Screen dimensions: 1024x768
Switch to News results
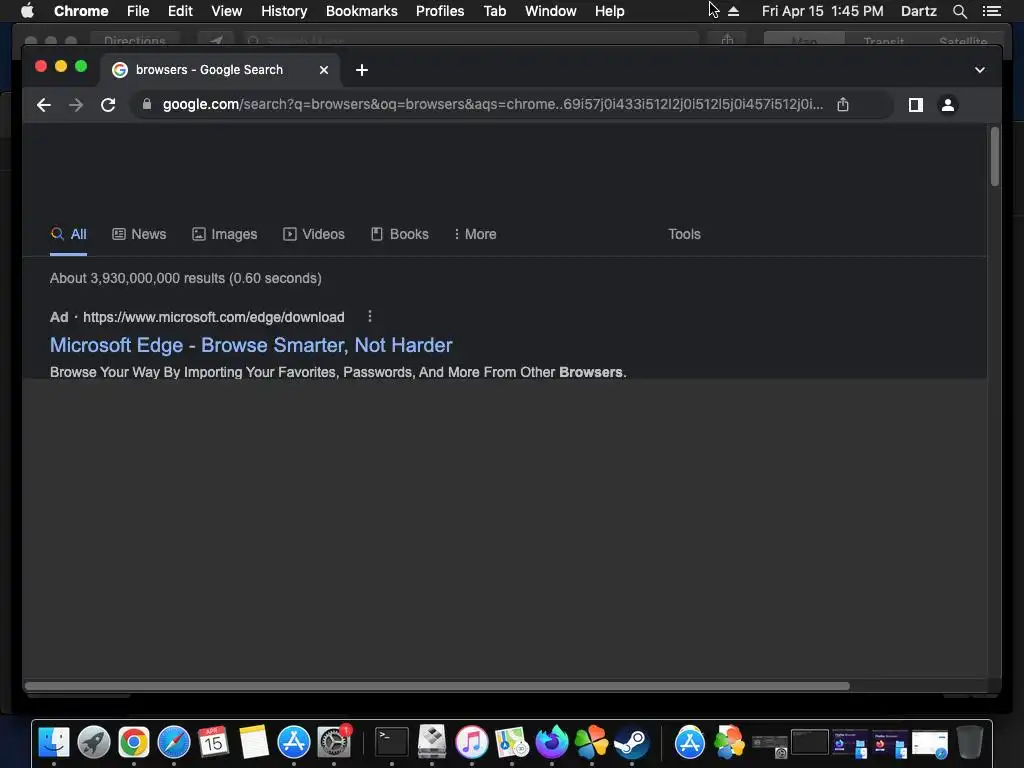(139, 234)
